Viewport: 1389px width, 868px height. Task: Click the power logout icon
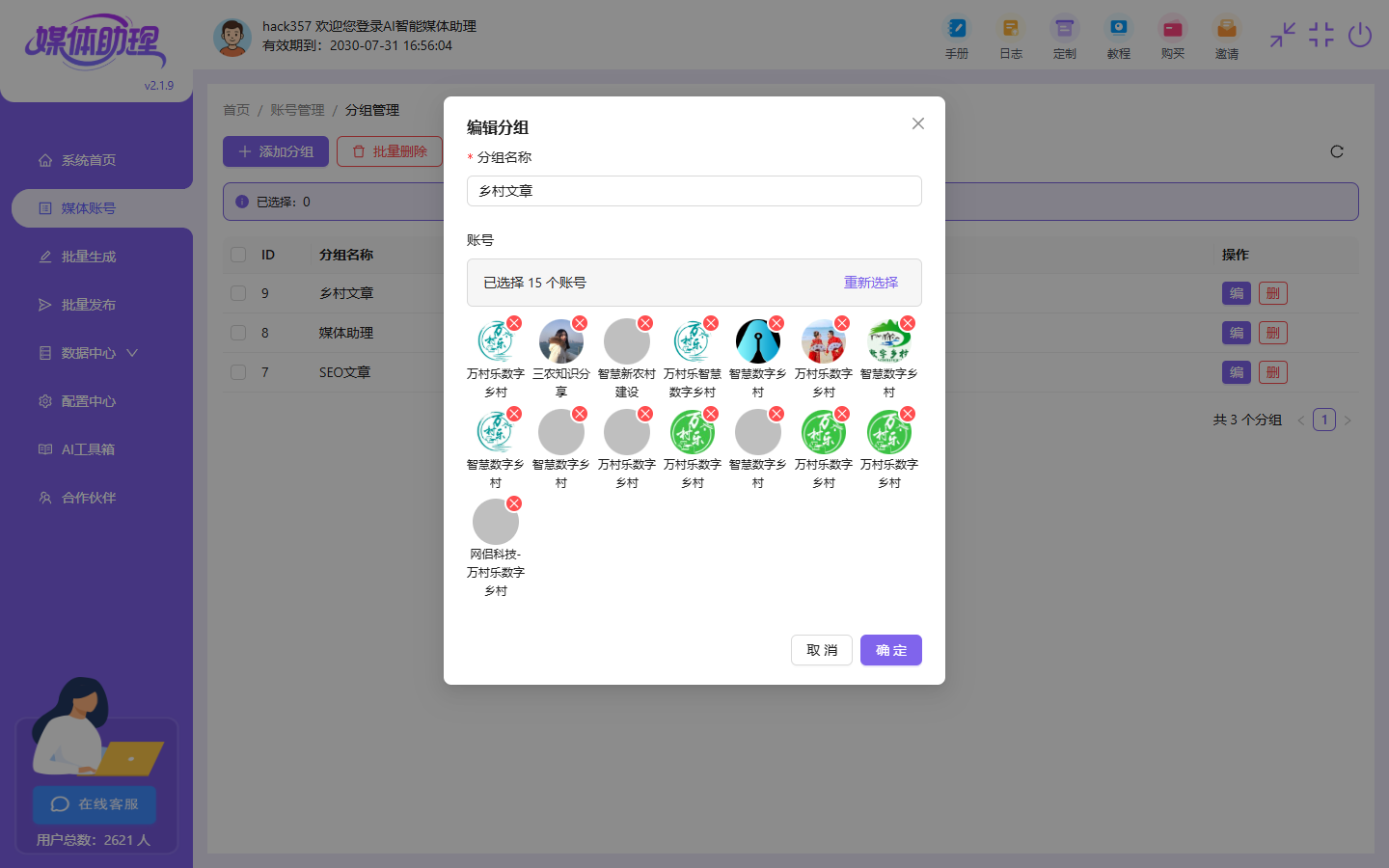(1360, 36)
